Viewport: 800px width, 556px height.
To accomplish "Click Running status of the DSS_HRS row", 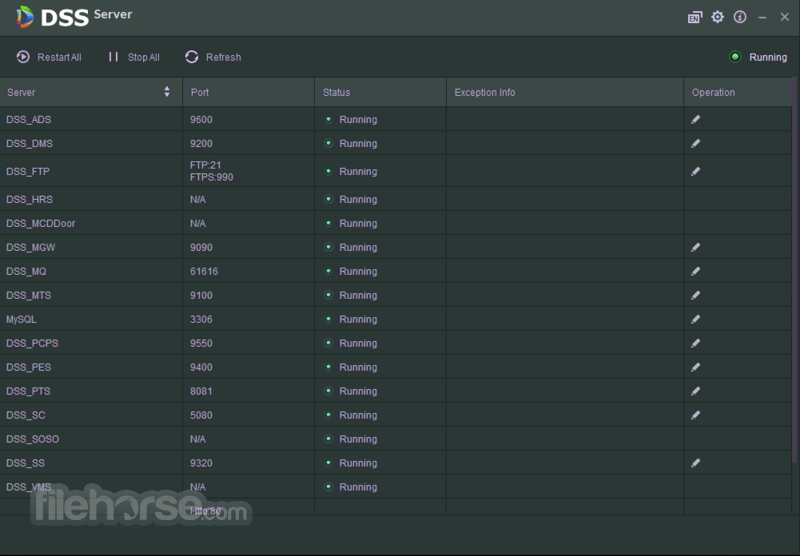I will click(351, 199).
